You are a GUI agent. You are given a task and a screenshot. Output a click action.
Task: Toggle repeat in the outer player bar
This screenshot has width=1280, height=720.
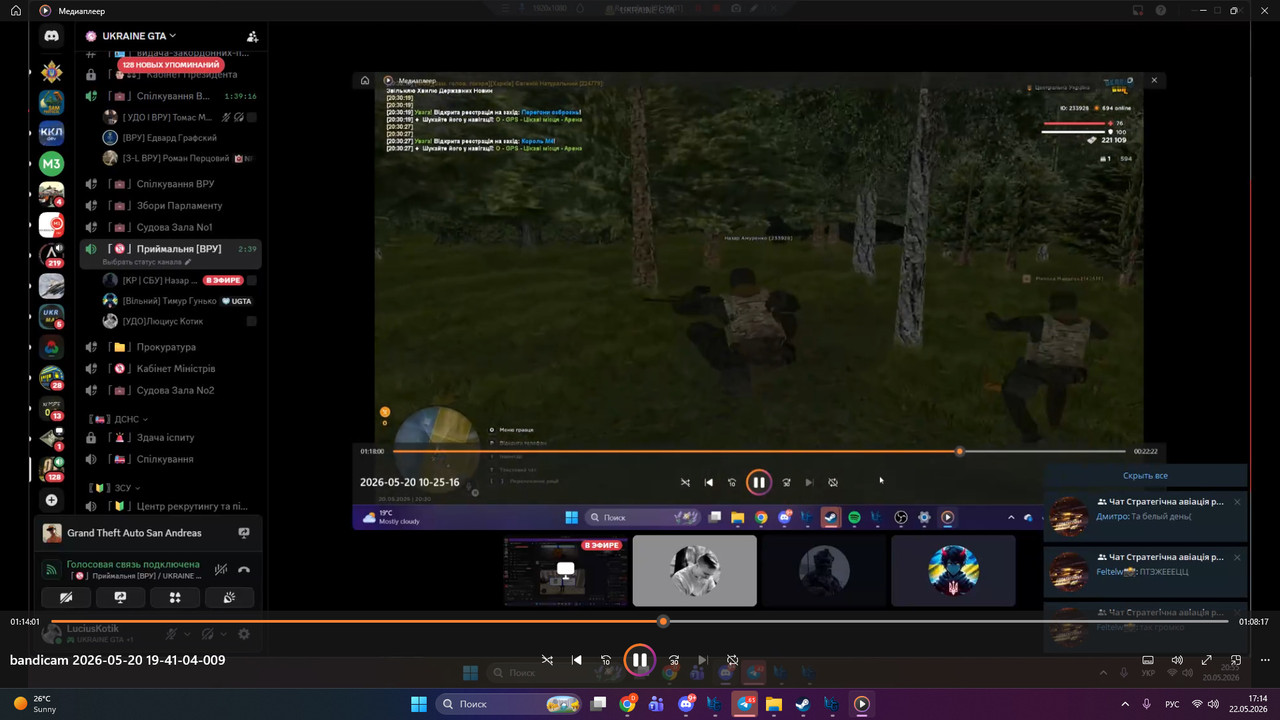pos(732,660)
